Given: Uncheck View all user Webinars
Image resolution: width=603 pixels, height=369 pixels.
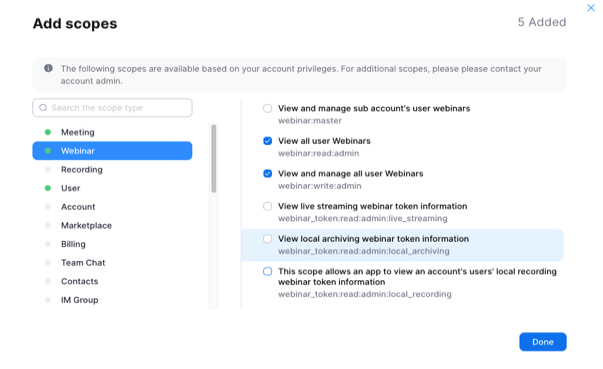Looking at the screenshot, I should [268, 141].
